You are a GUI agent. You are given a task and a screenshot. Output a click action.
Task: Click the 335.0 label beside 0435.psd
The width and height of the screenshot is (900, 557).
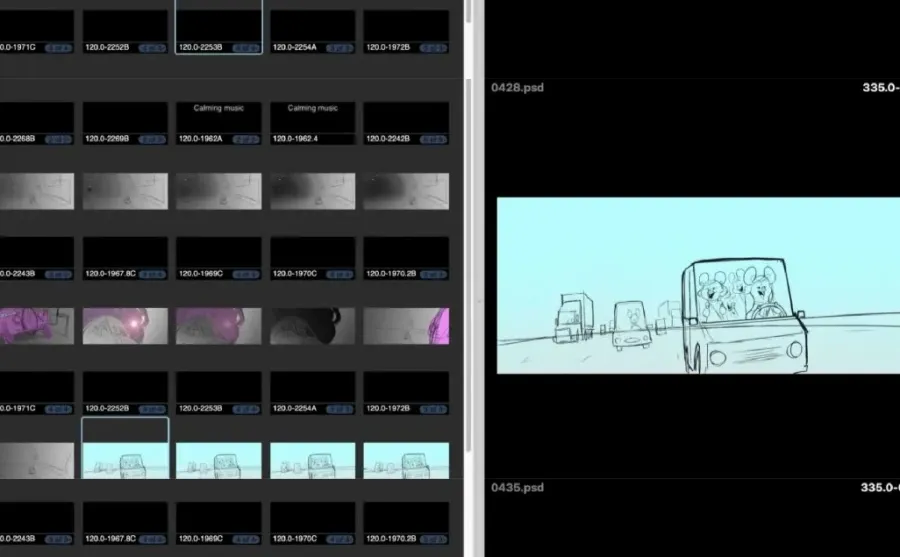point(880,488)
